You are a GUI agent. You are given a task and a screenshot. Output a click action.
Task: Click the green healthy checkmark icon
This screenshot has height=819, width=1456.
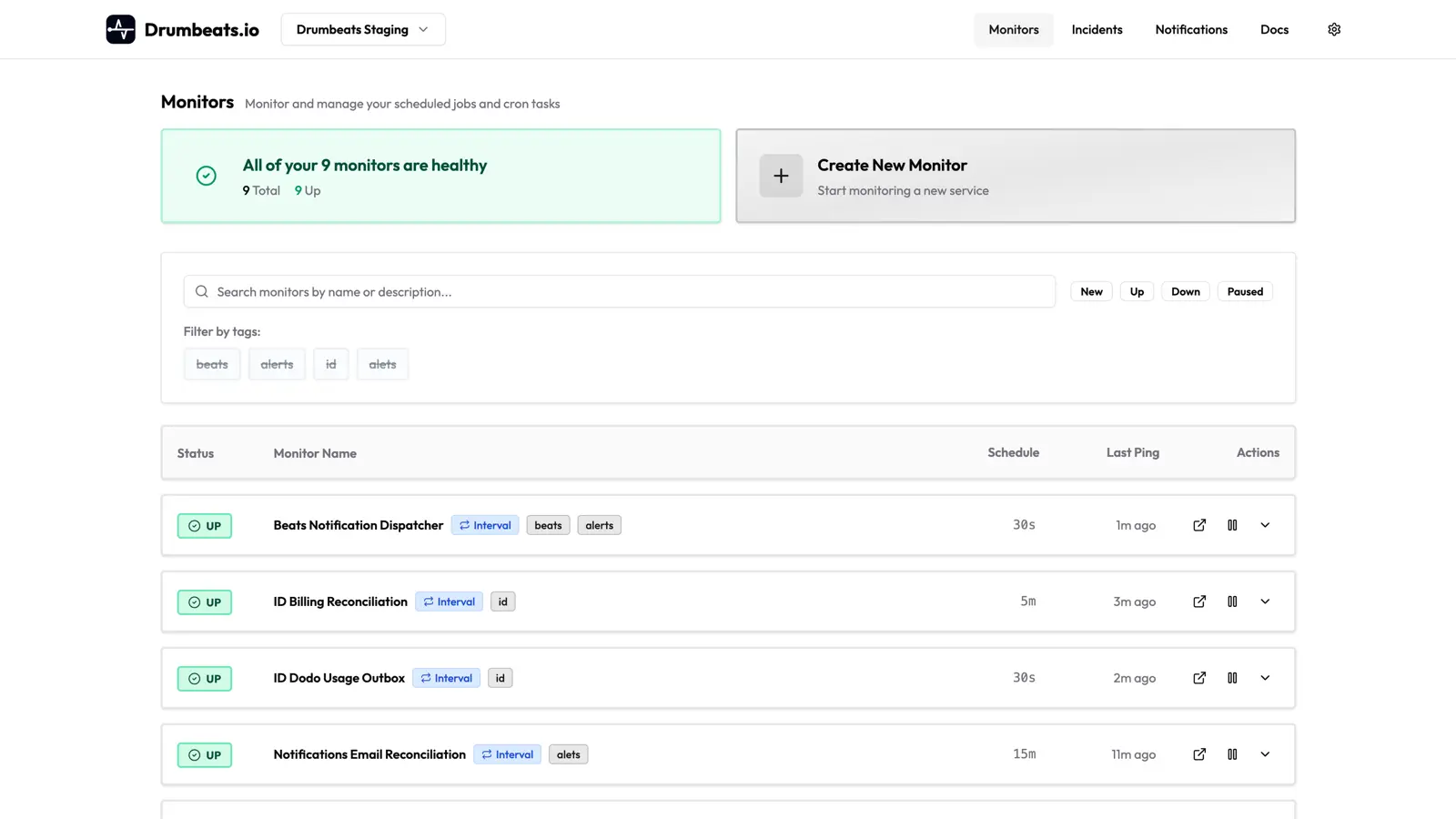point(207,176)
